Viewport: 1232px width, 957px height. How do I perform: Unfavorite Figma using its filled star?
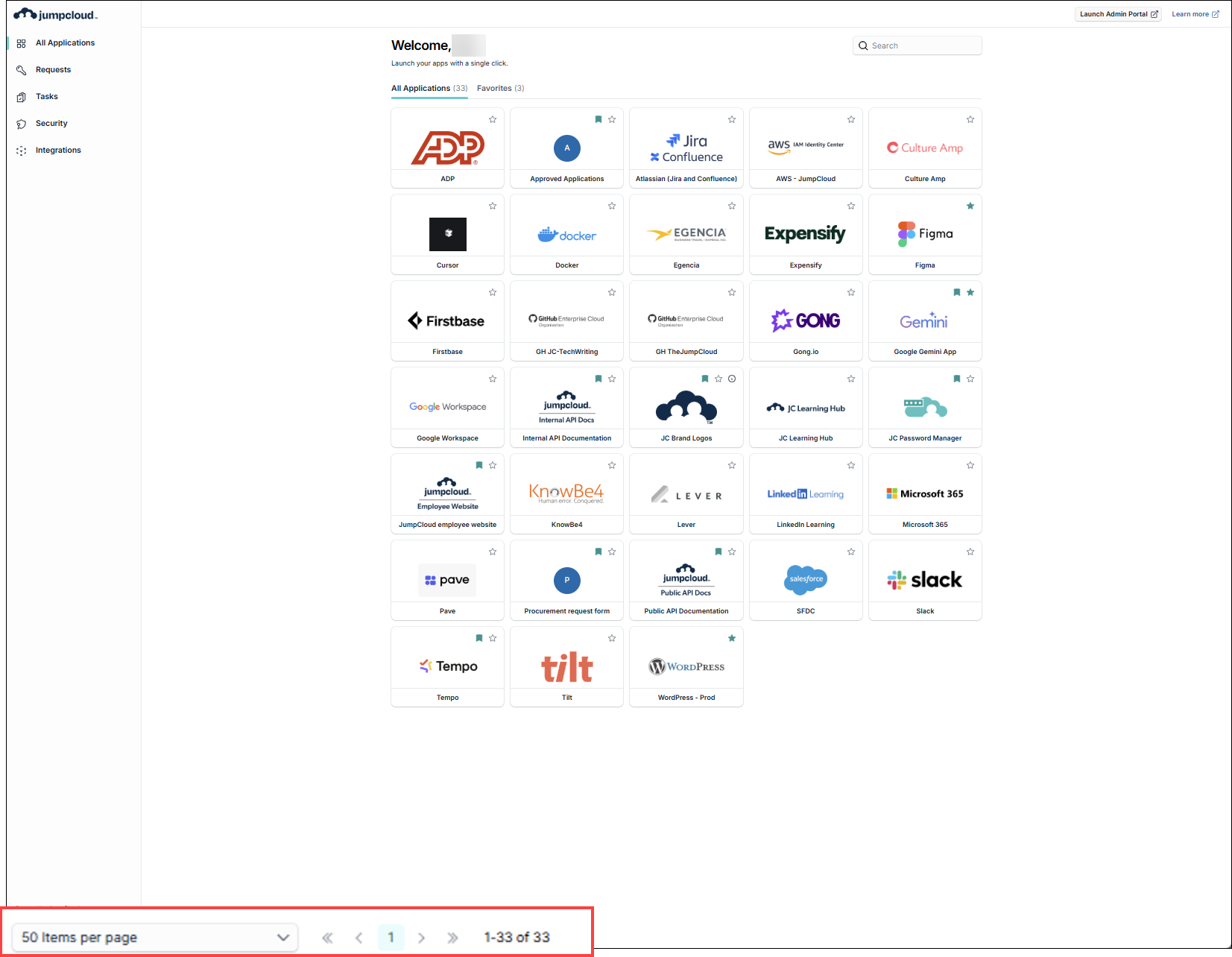click(970, 206)
